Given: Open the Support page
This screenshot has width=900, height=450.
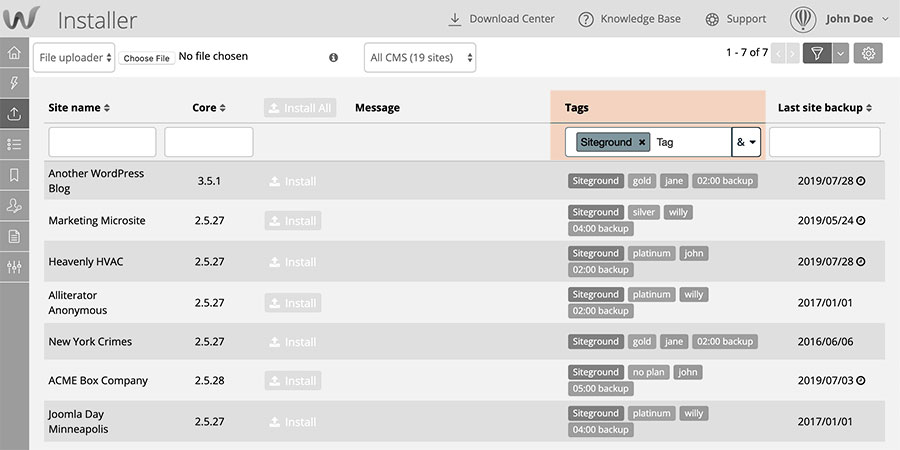Looking at the screenshot, I should point(736,19).
